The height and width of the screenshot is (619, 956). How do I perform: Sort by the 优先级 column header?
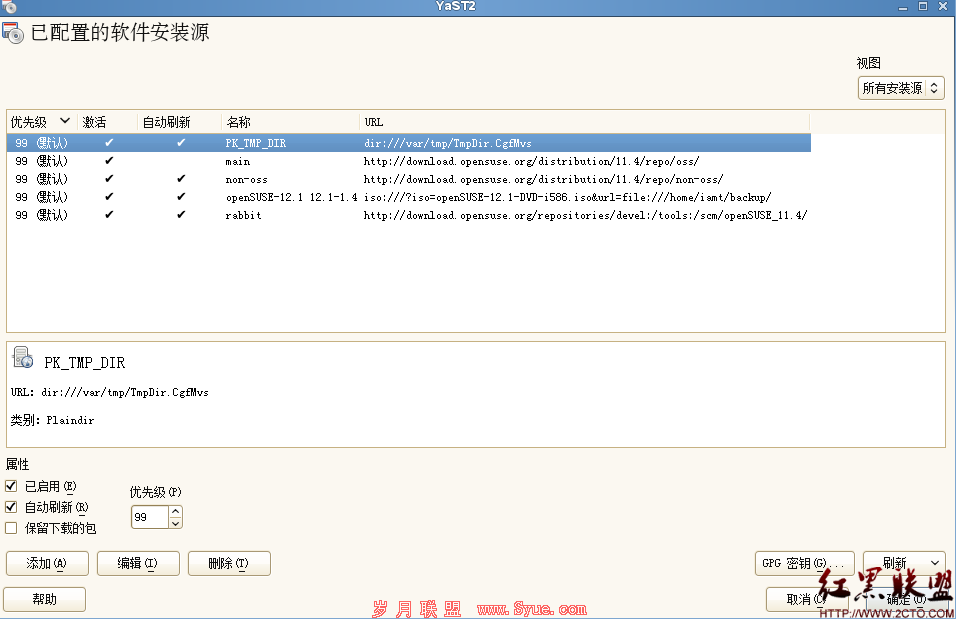pyautogui.click(x=41, y=122)
